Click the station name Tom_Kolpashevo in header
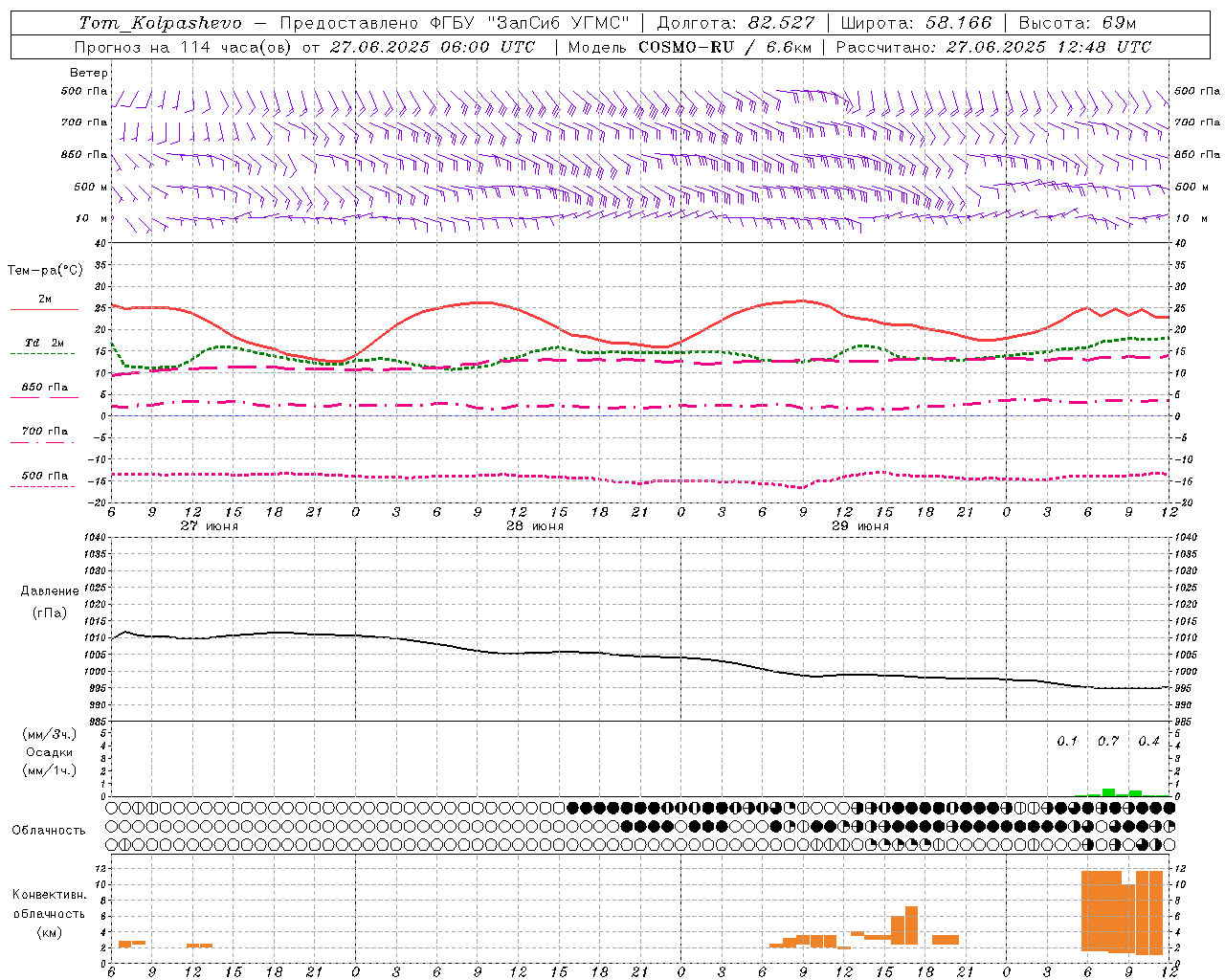This screenshot has height=980, width=1225. click(161, 23)
